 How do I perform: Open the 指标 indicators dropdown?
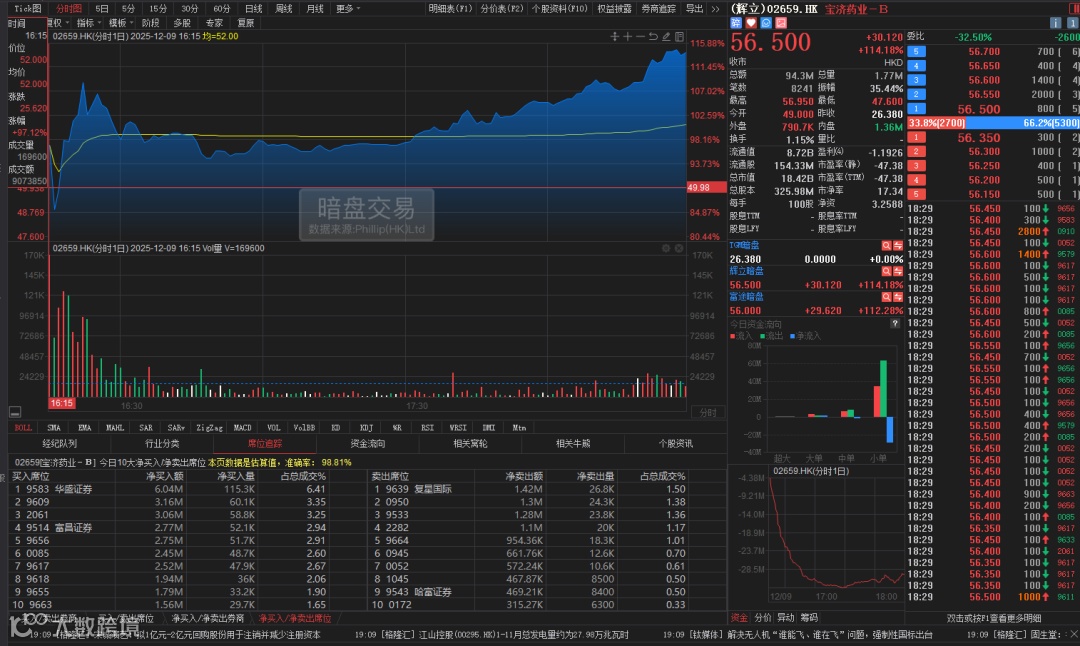[89, 23]
